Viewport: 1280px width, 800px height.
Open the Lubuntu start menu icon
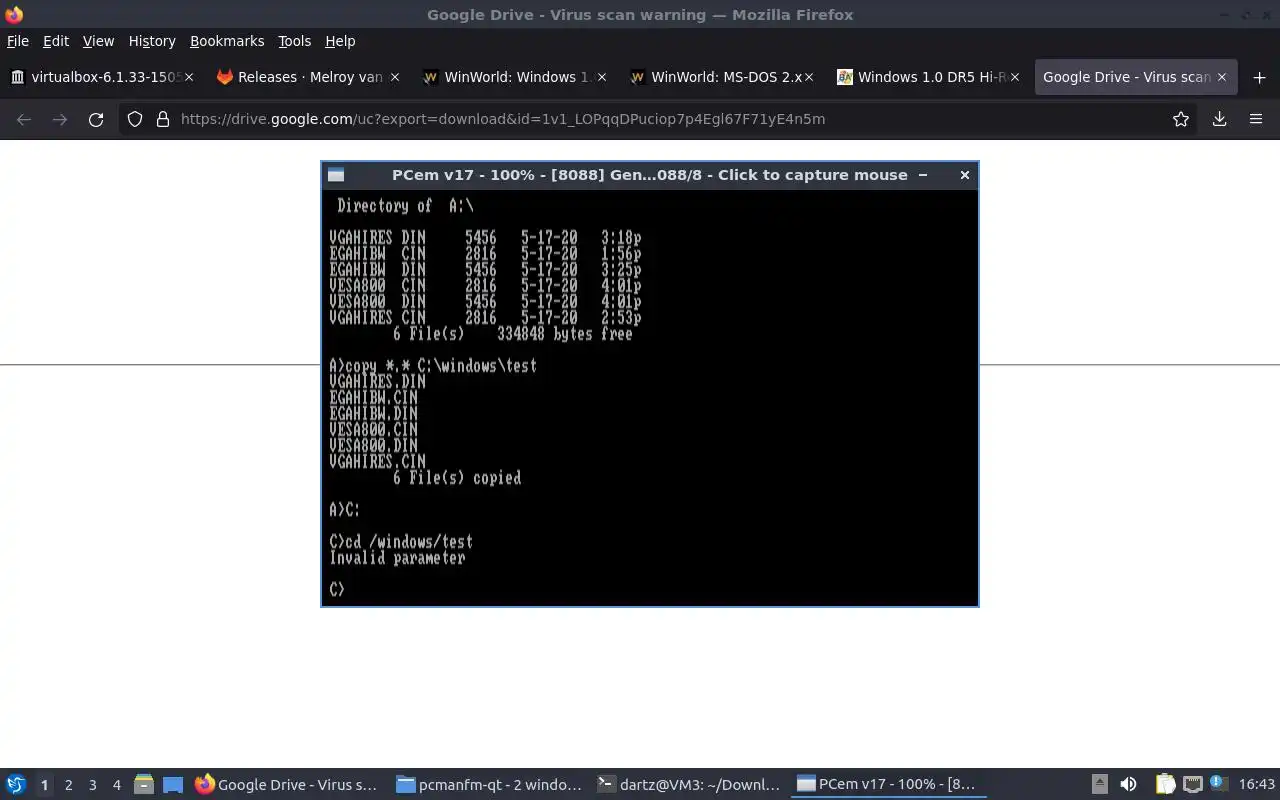click(16, 785)
